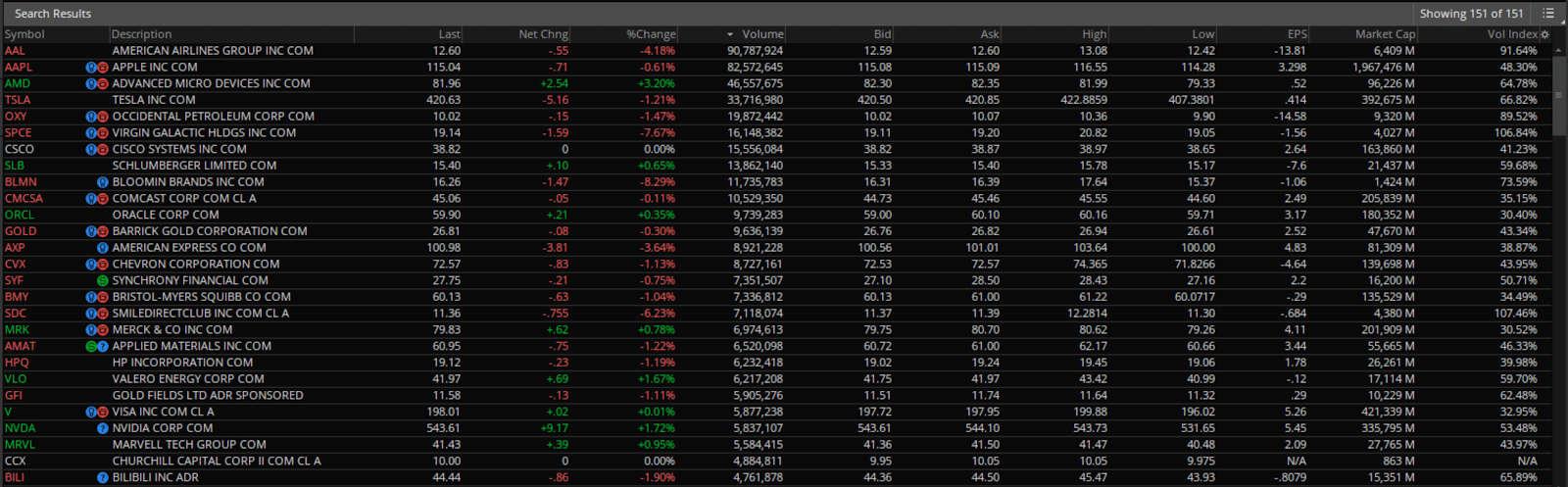Screen dimensions: 1568x487
Task: Sort by the High column header
Action: [1095, 34]
